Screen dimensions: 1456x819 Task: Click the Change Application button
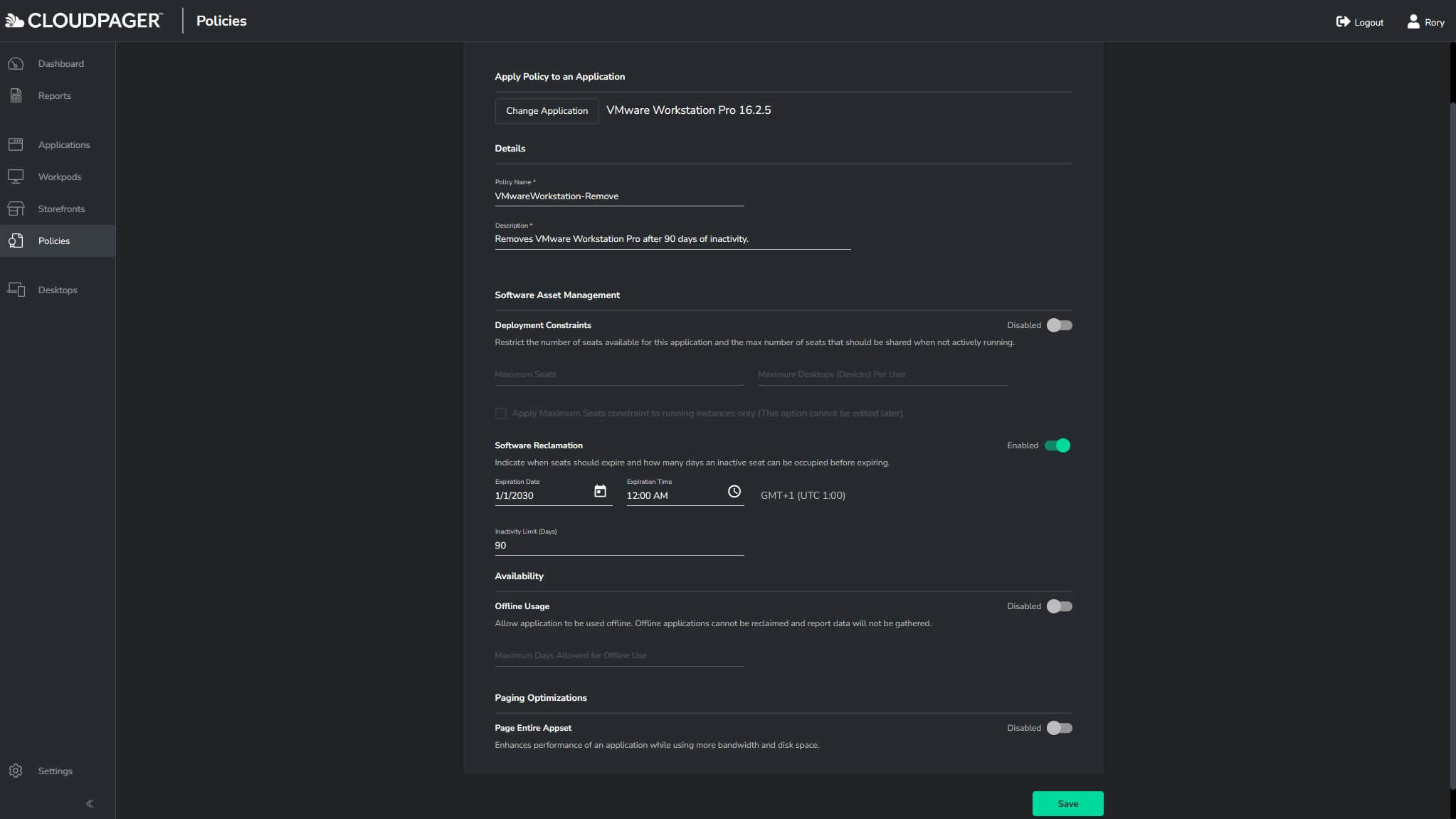pos(547,111)
